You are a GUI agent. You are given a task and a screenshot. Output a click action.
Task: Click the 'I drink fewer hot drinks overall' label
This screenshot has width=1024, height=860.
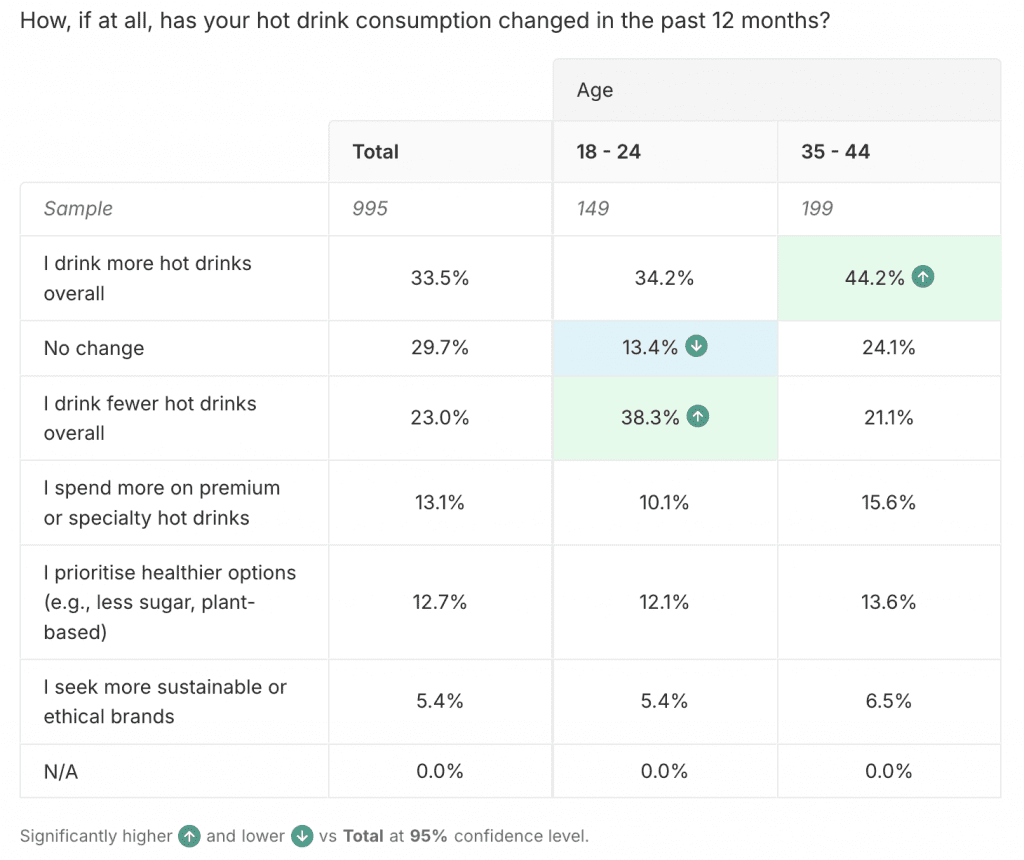[x=150, y=418]
